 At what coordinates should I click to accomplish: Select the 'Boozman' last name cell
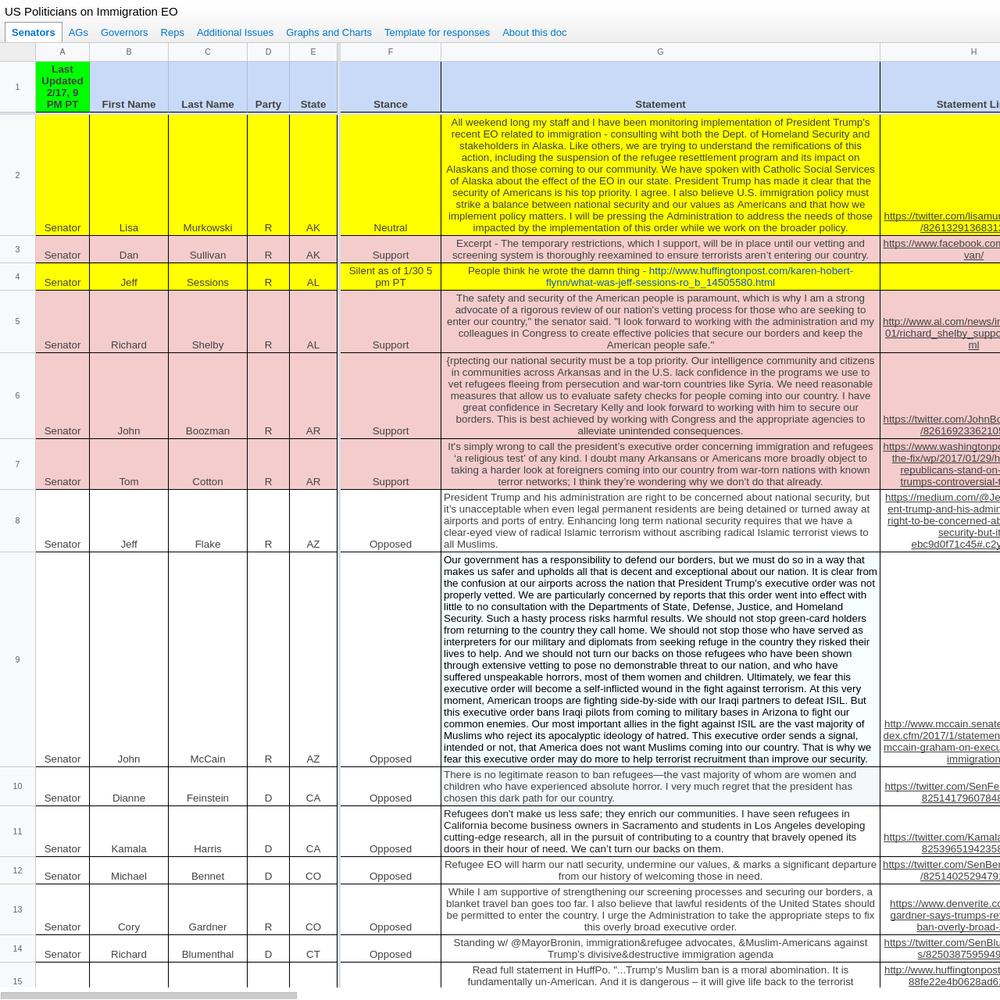208,396
